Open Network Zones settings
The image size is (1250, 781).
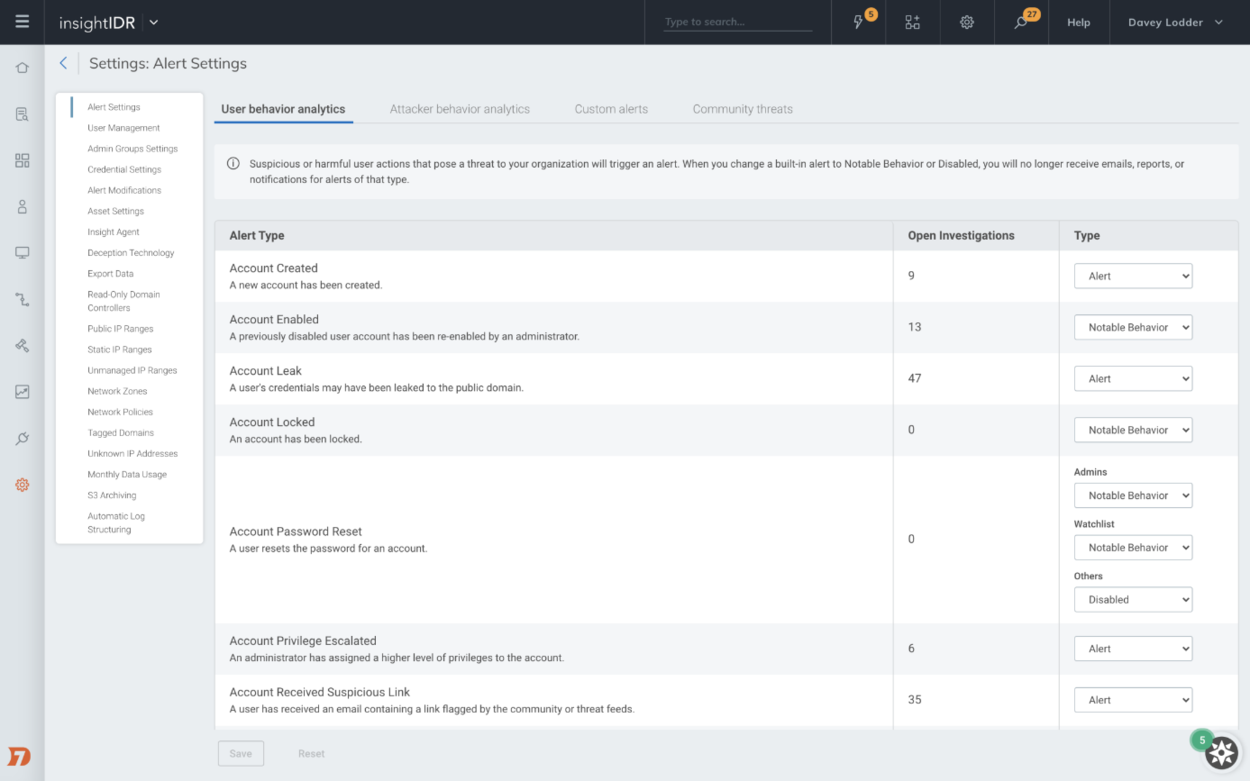pyautogui.click(x=117, y=392)
